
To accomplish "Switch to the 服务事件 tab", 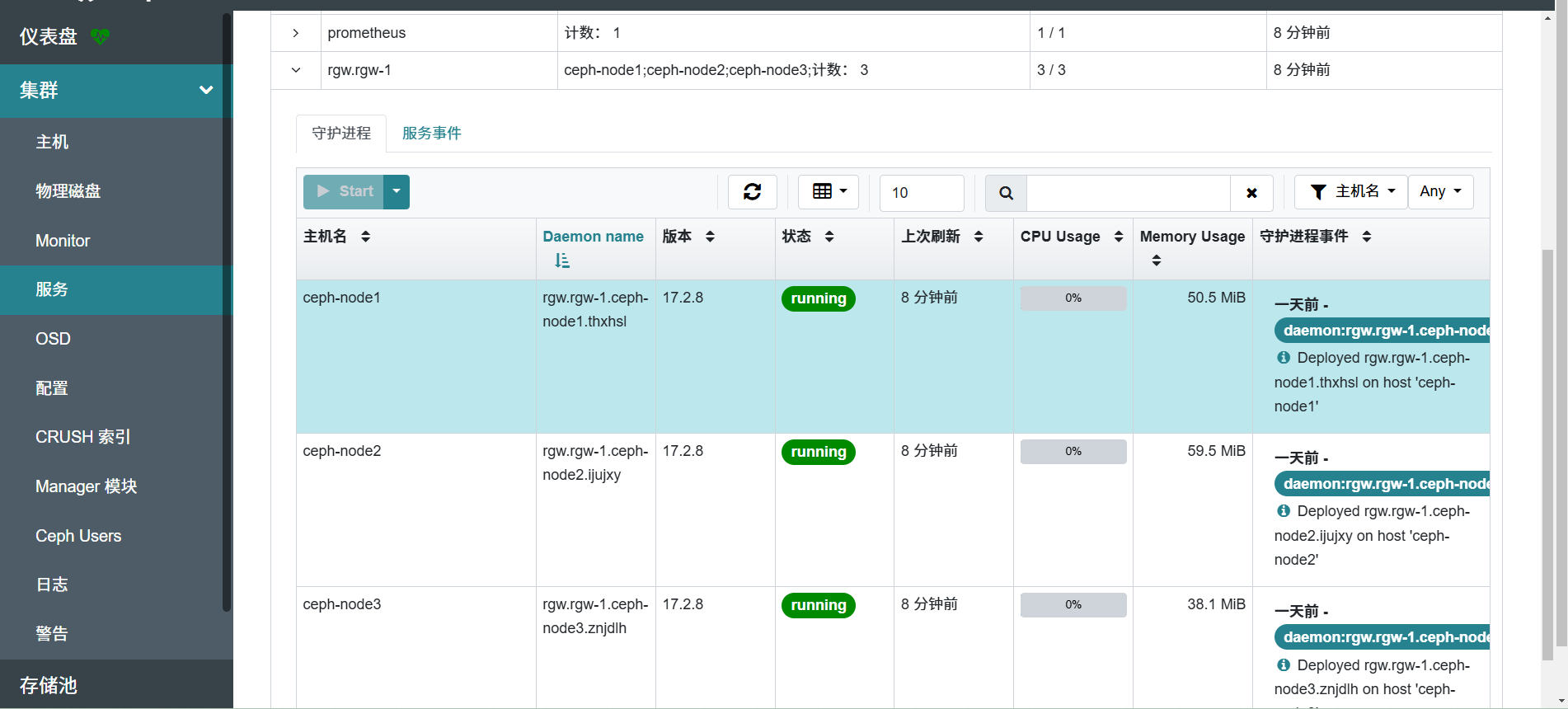I will [431, 134].
